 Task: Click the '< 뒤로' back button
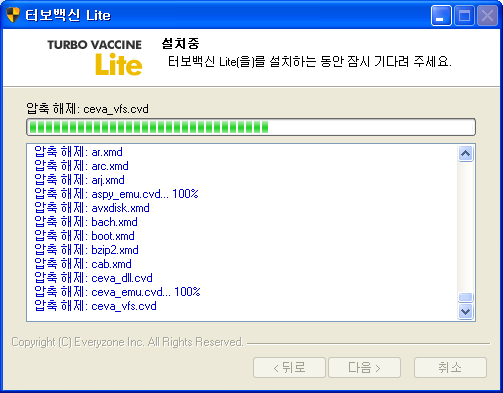pyautogui.click(x=289, y=368)
